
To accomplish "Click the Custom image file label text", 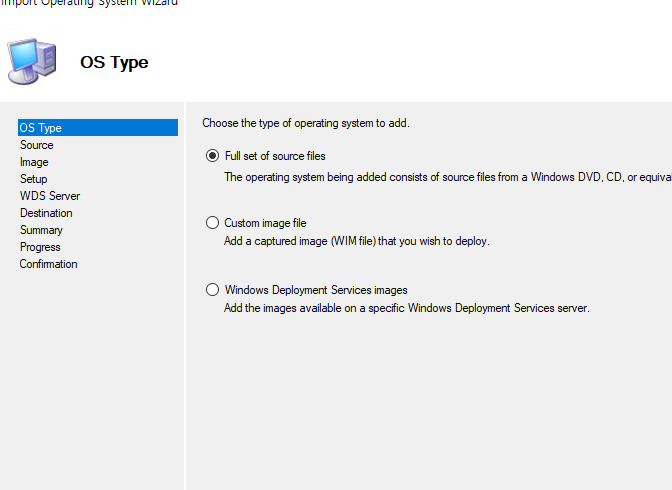I will (265, 223).
